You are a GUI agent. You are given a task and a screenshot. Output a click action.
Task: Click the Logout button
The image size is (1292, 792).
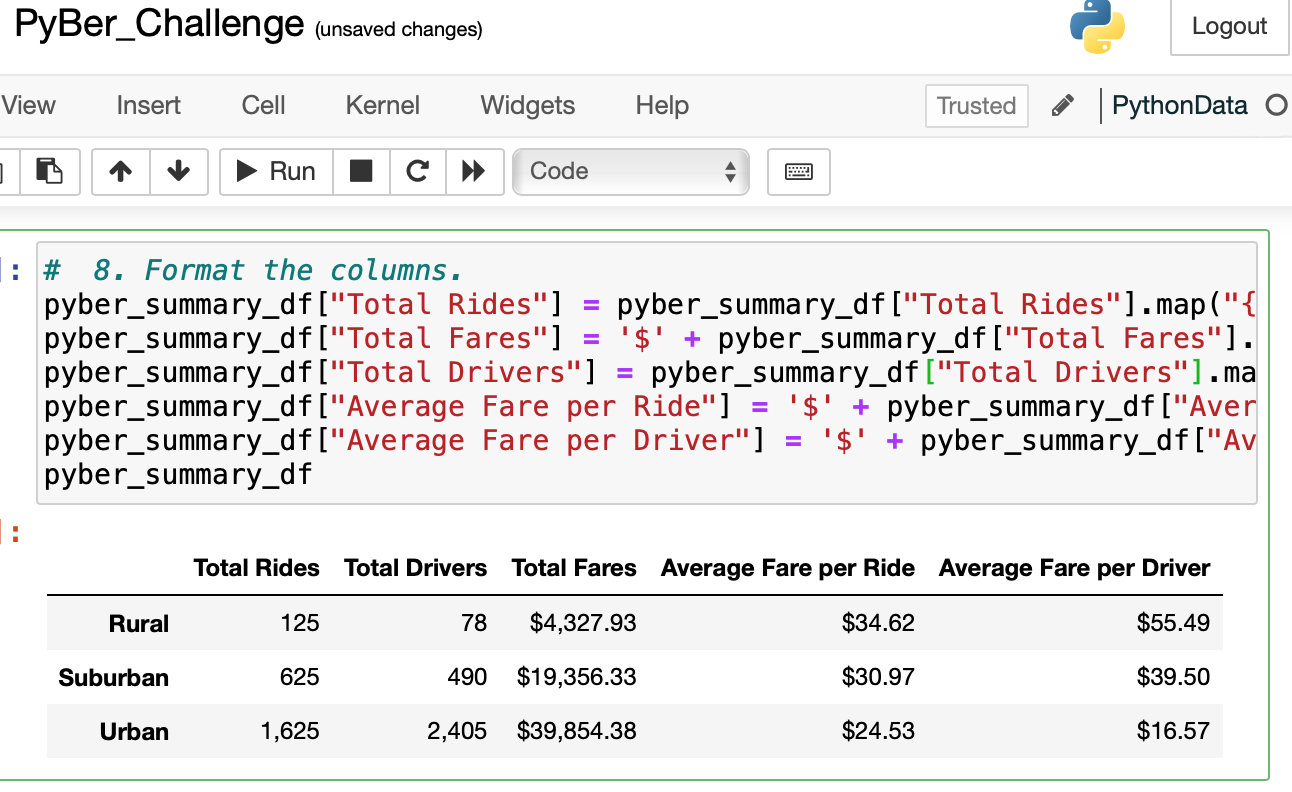[1229, 27]
